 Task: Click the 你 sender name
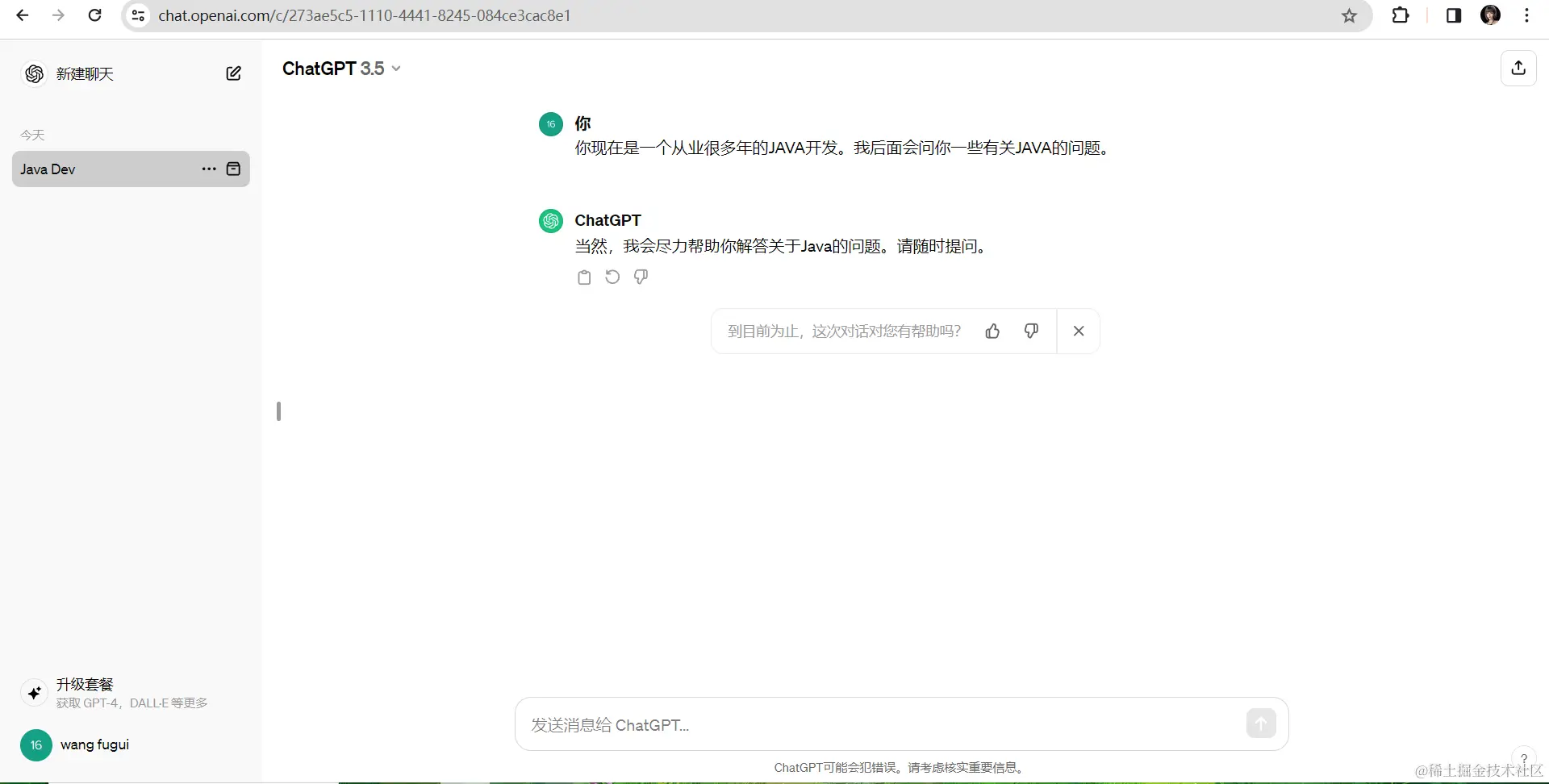tap(582, 123)
